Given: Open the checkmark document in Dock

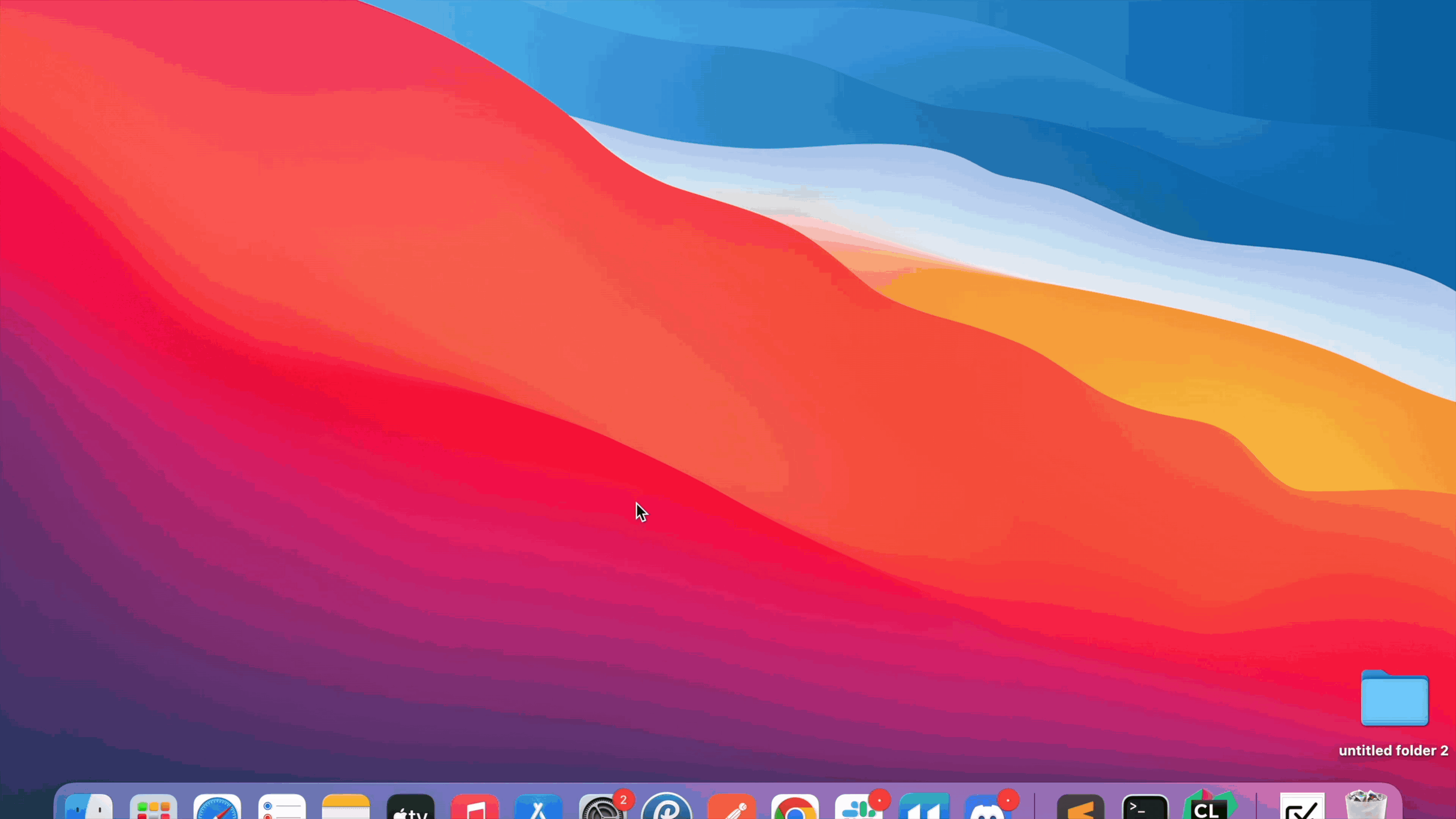Looking at the screenshot, I should [x=1302, y=806].
